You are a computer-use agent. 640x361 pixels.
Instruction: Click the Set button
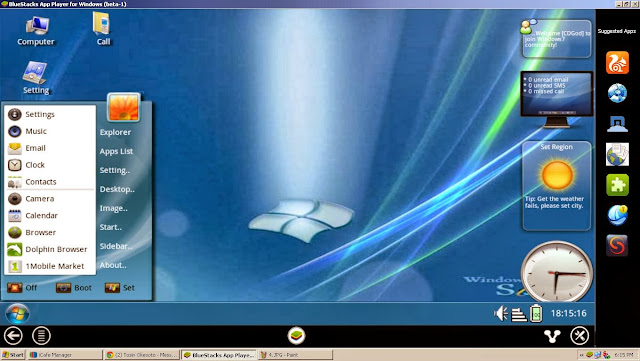120,287
